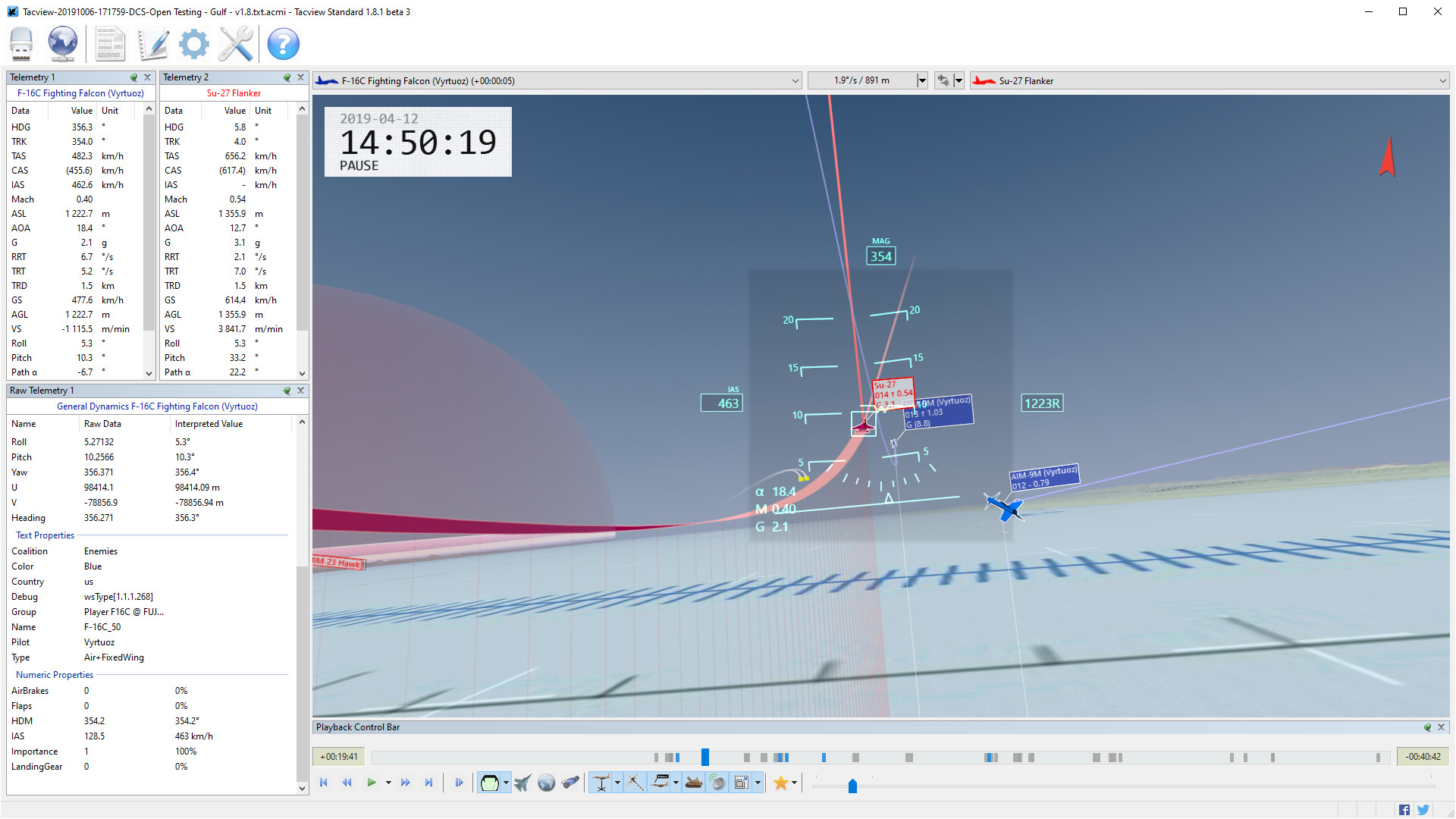Open the online telemetry globe icon
Screen dimensions: 1456x819
pos(62,44)
